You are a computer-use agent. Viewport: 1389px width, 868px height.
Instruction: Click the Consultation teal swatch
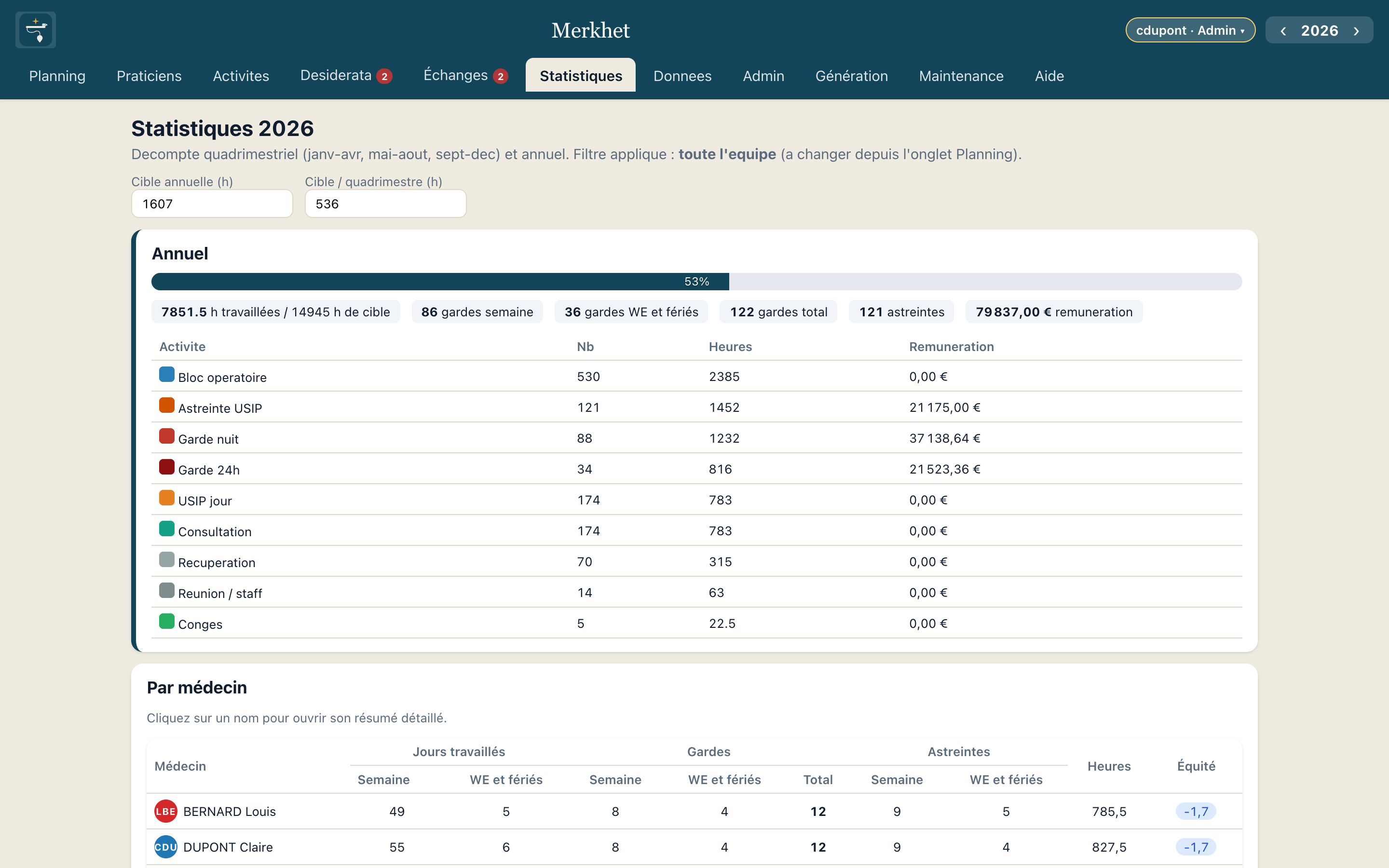coord(166,529)
